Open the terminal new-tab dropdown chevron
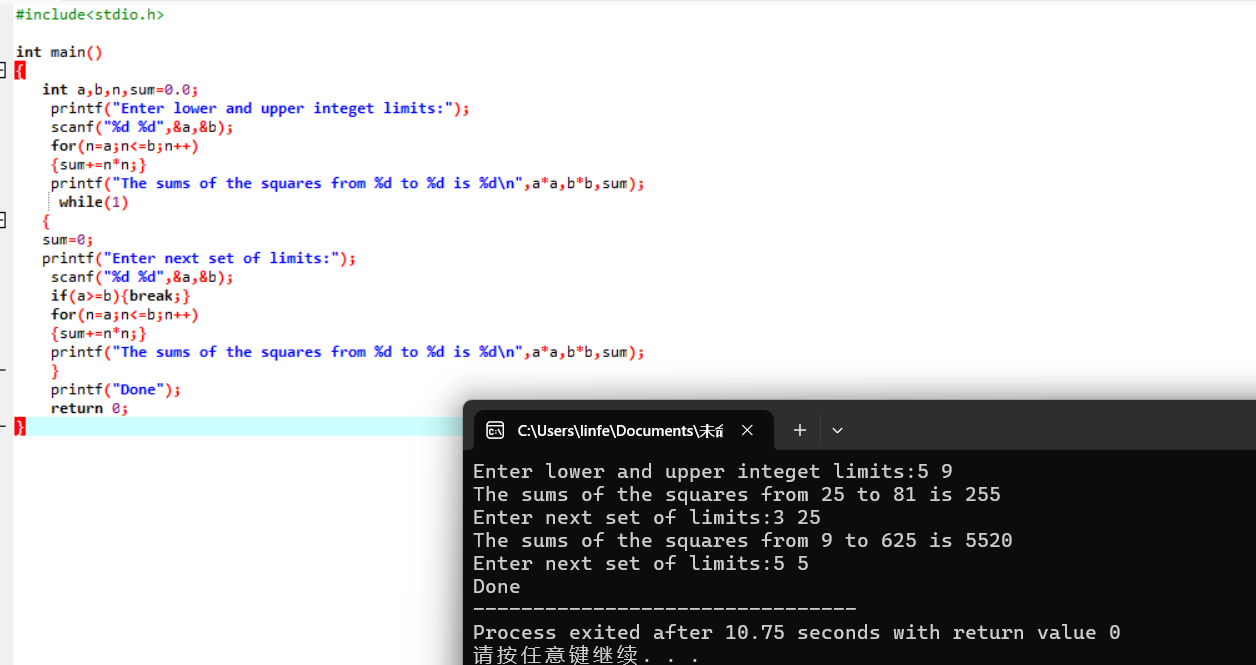This screenshot has width=1256, height=665. [837, 430]
